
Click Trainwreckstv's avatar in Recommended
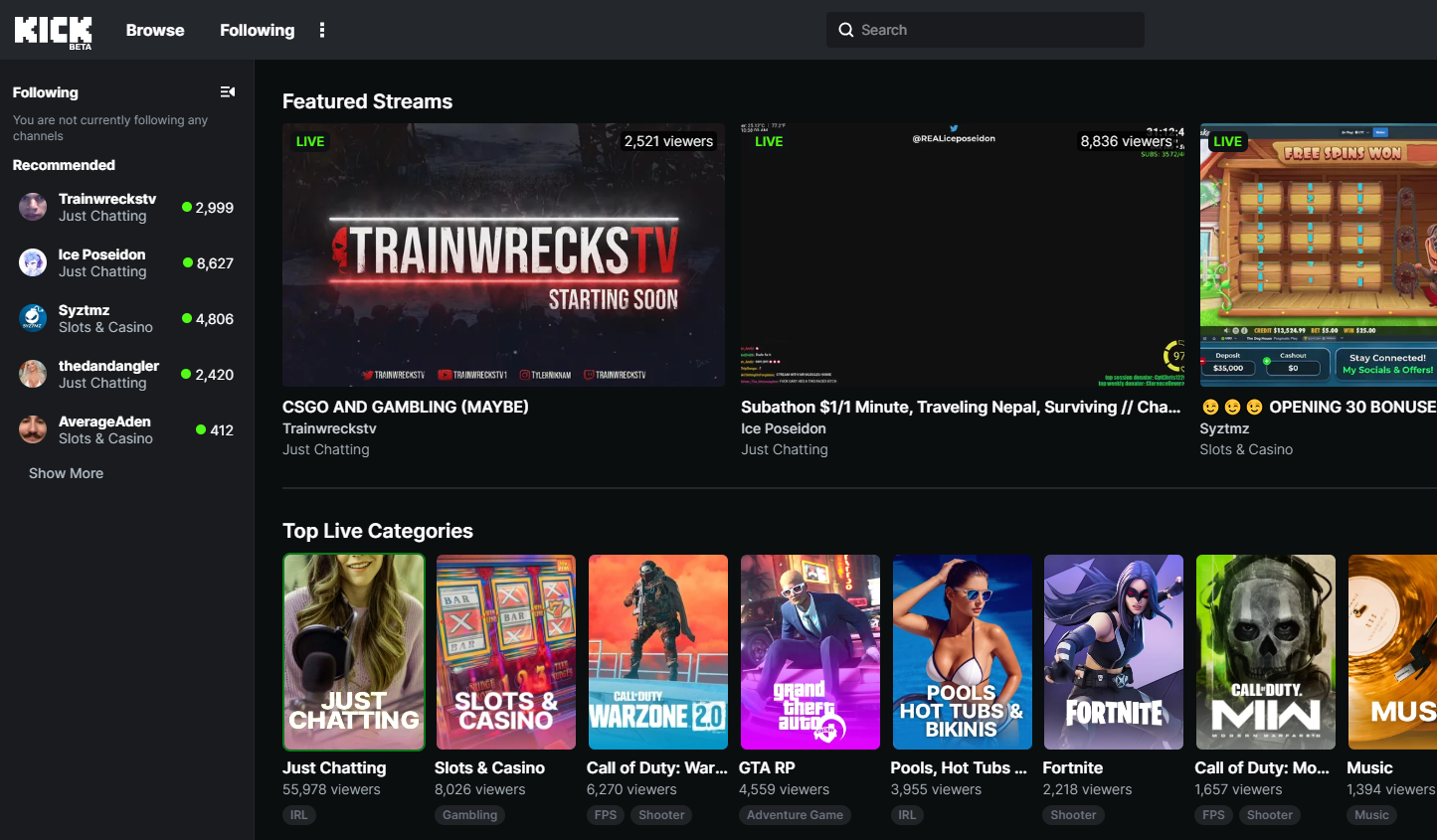(33, 207)
